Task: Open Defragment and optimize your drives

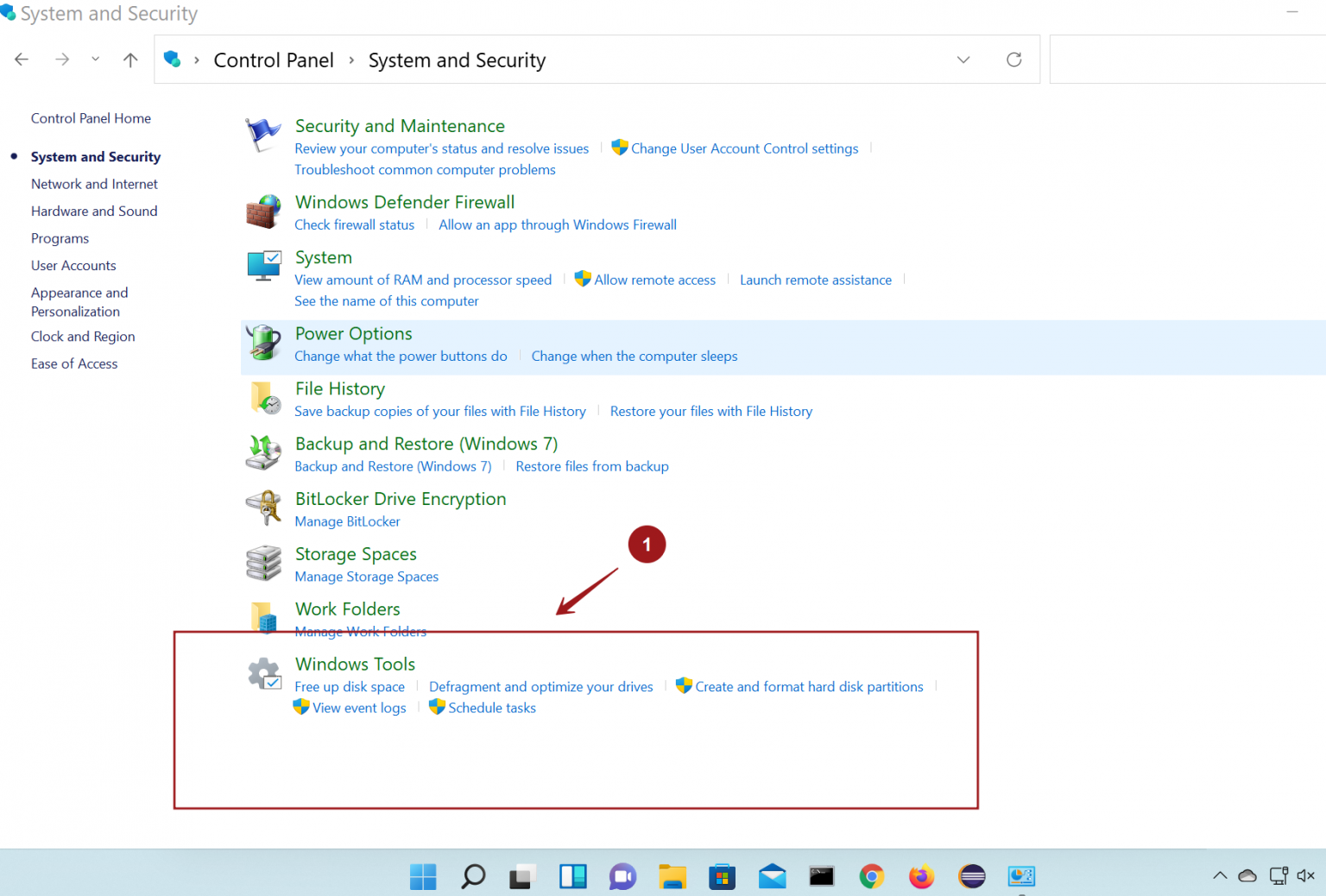Action: (541, 686)
